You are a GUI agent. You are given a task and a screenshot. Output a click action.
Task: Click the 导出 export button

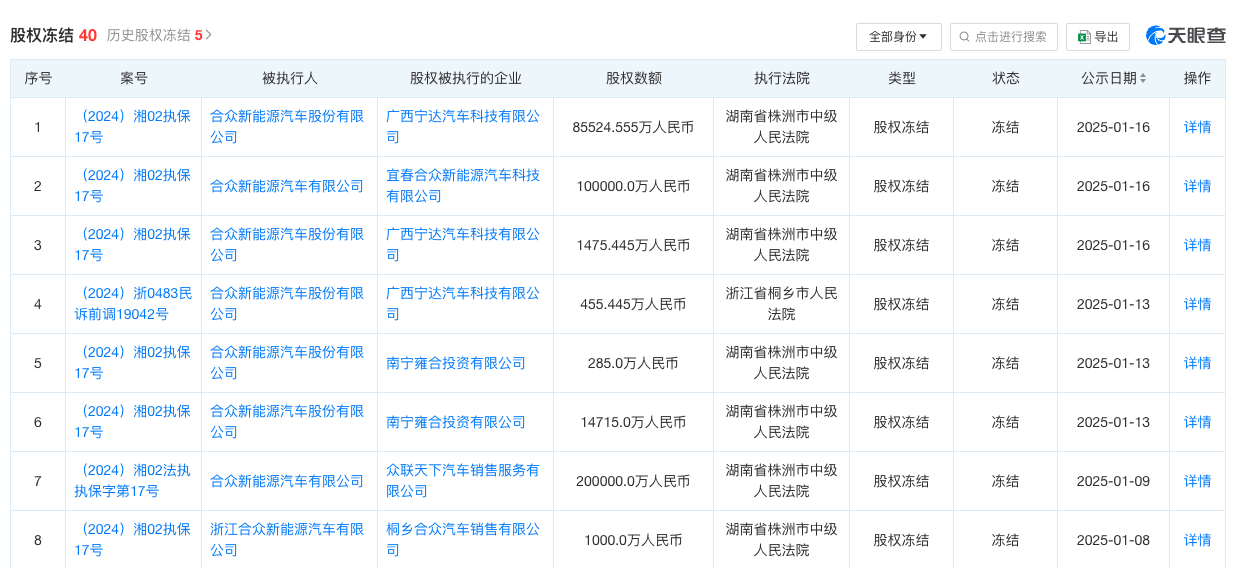tap(1097, 37)
